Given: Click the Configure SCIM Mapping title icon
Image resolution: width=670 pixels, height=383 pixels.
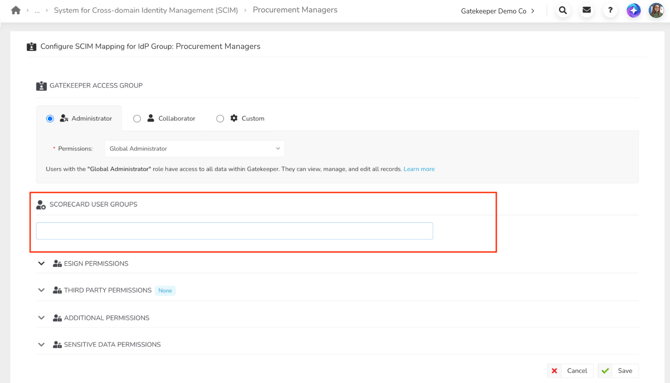Looking at the screenshot, I should [32, 47].
